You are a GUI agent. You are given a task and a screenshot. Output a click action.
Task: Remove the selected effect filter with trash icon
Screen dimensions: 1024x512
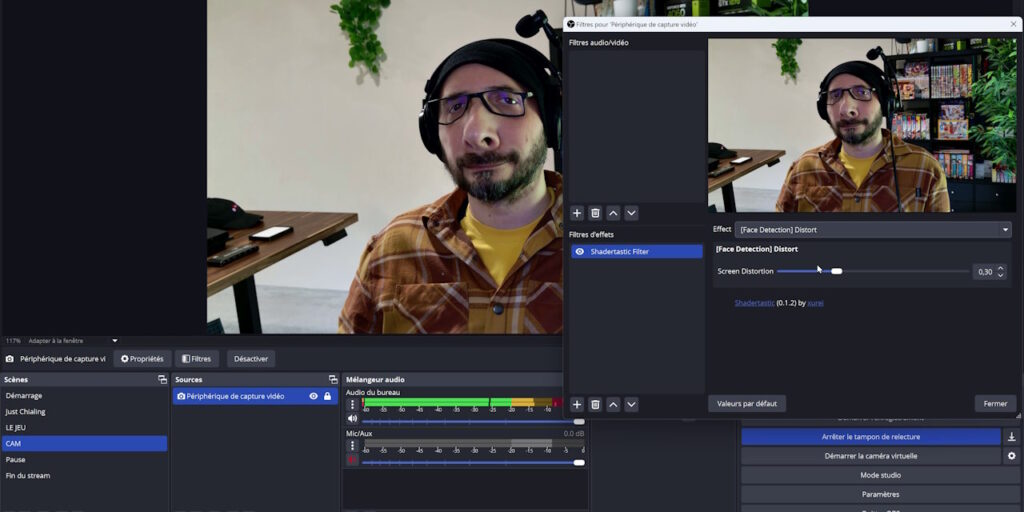[595, 404]
